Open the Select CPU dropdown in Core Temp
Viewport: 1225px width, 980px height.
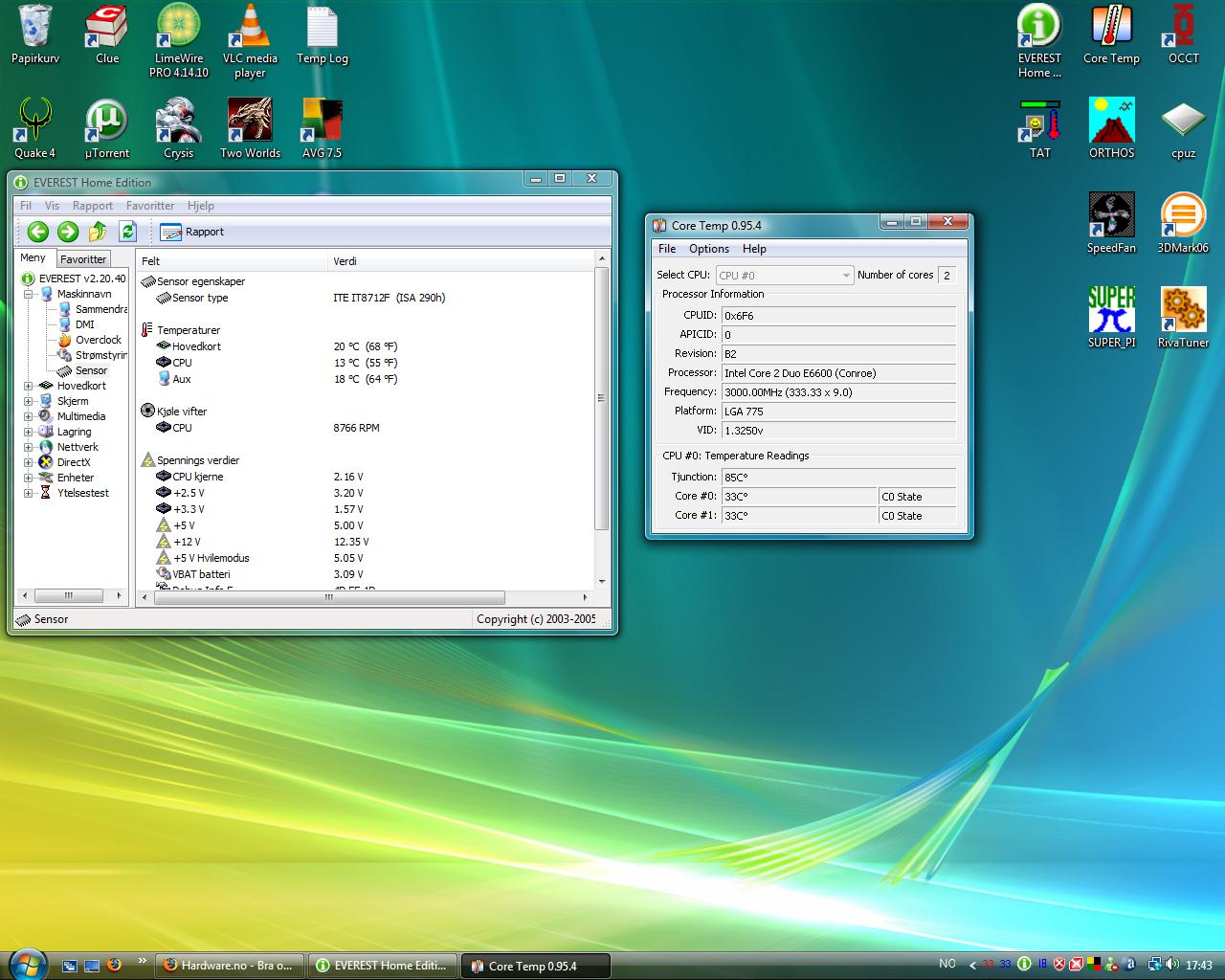coord(784,276)
